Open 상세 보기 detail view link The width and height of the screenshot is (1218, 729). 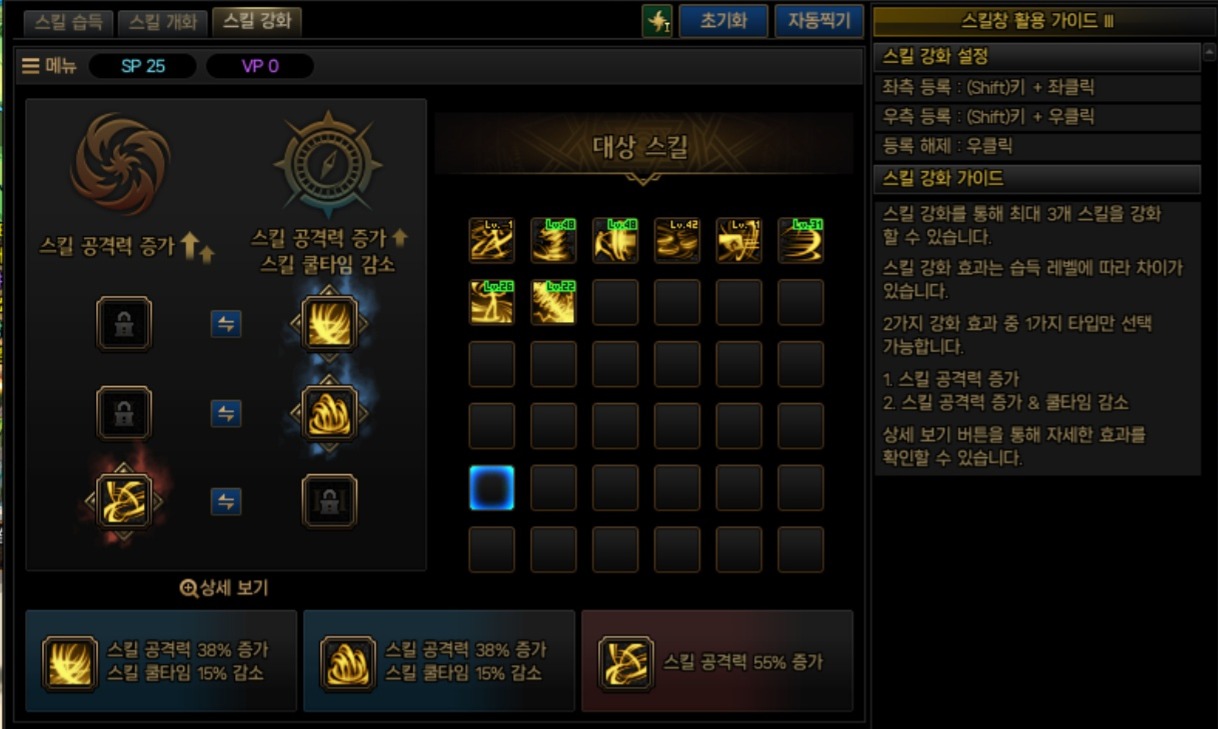point(224,588)
